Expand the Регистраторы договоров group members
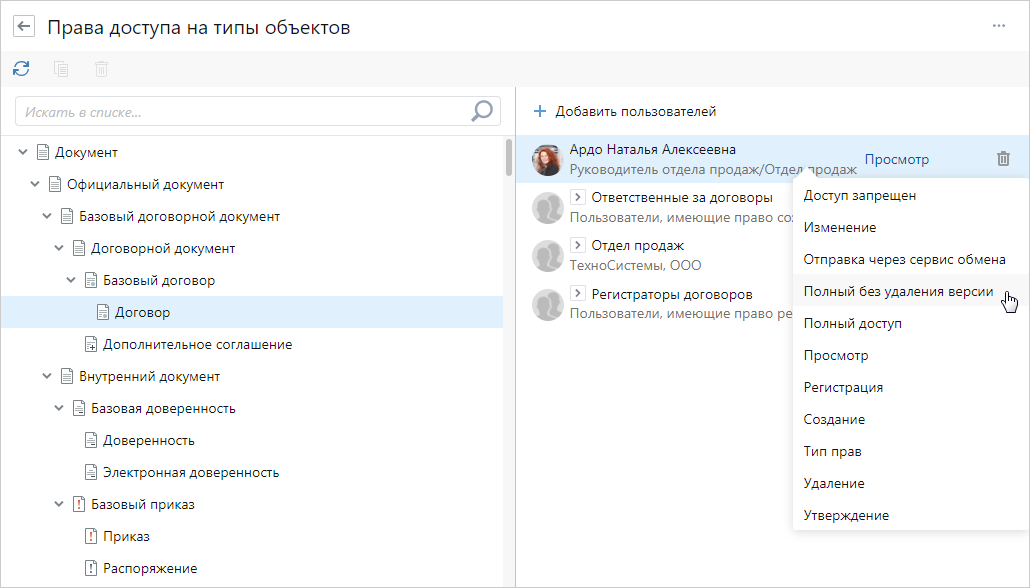 click(577, 294)
